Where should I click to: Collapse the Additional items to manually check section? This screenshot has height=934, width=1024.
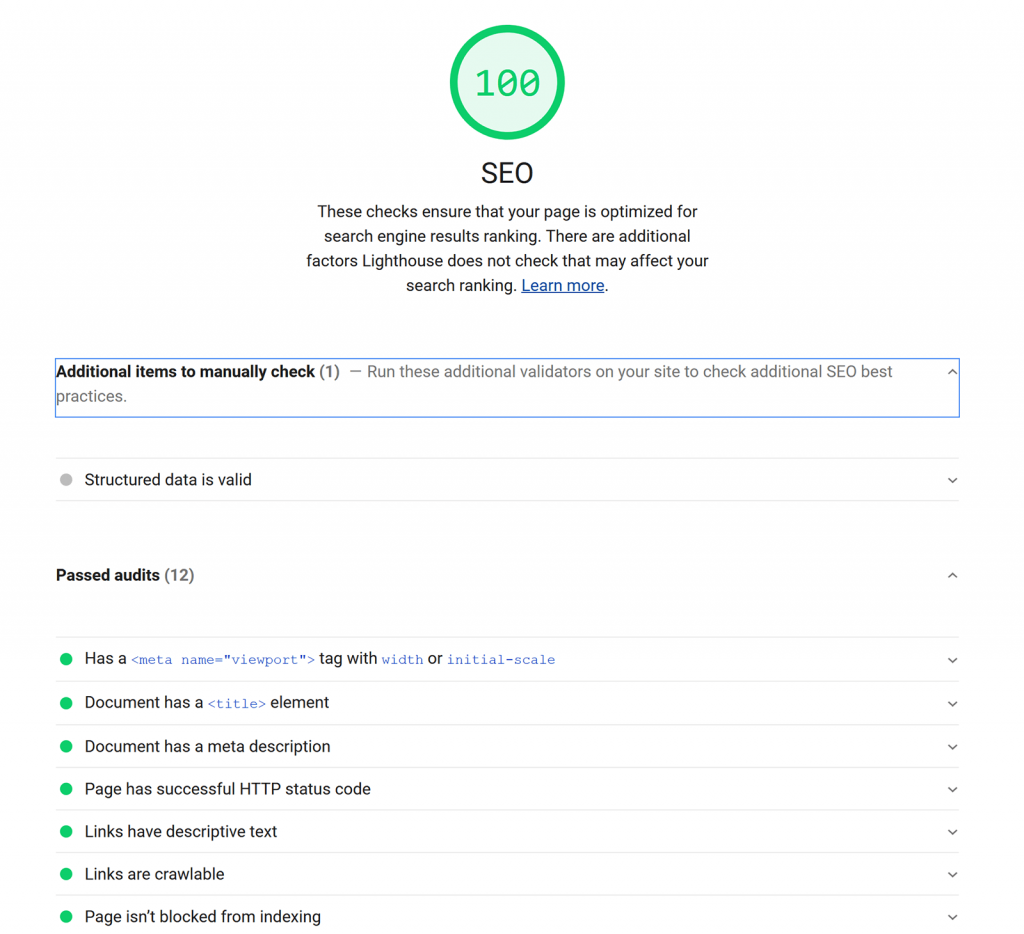point(952,372)
